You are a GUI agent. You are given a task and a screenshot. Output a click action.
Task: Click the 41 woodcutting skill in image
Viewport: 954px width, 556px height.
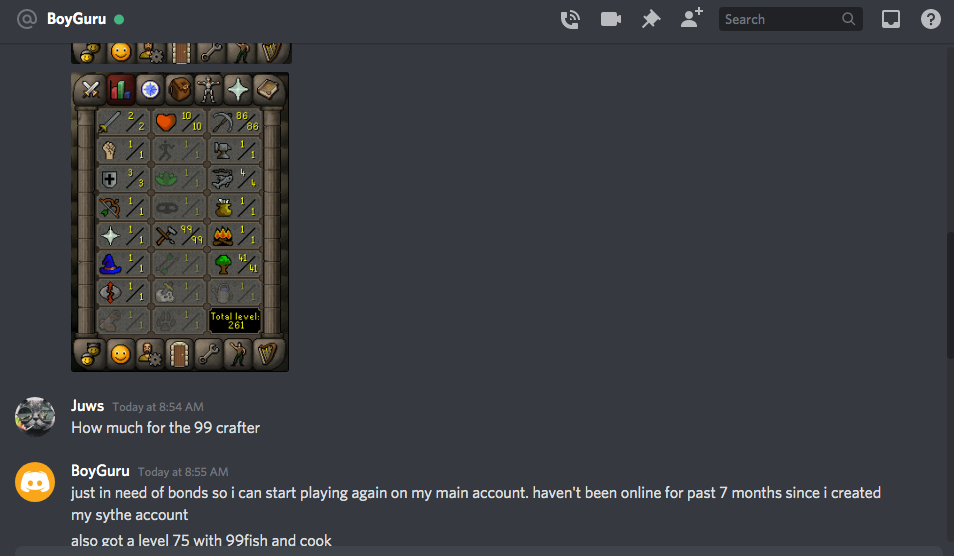tap(235, 263)
